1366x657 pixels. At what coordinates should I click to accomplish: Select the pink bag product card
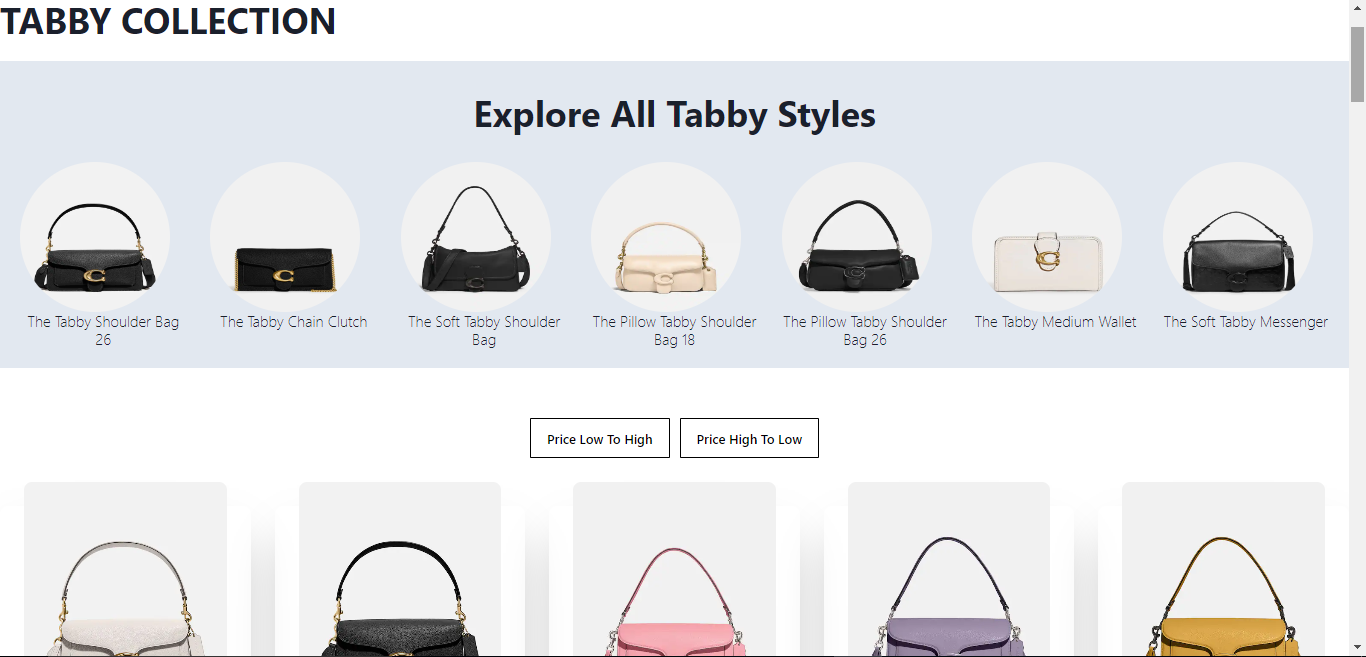674,570
